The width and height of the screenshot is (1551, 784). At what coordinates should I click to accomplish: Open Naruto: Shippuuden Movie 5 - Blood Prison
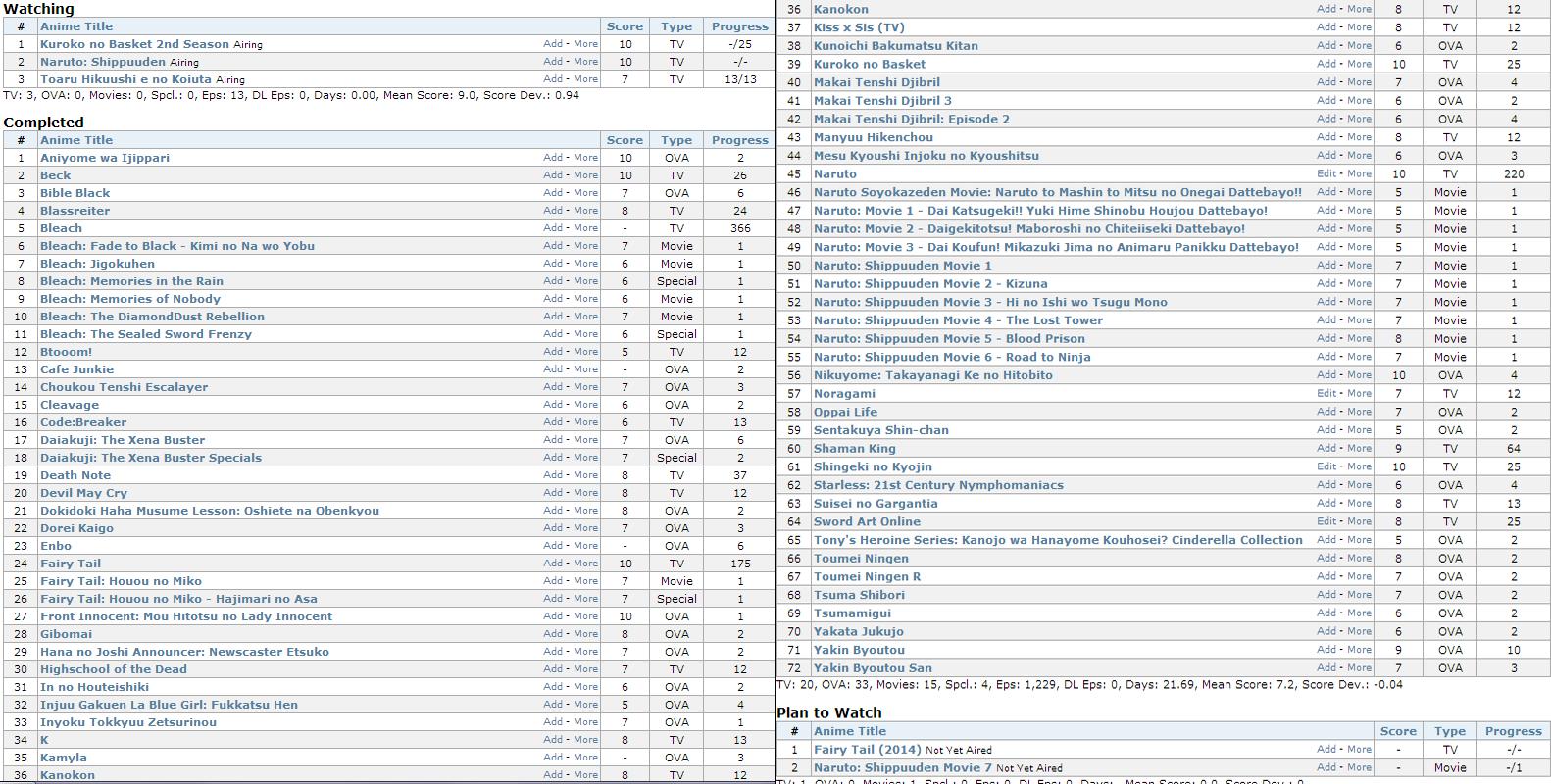[x=949, y=339]
